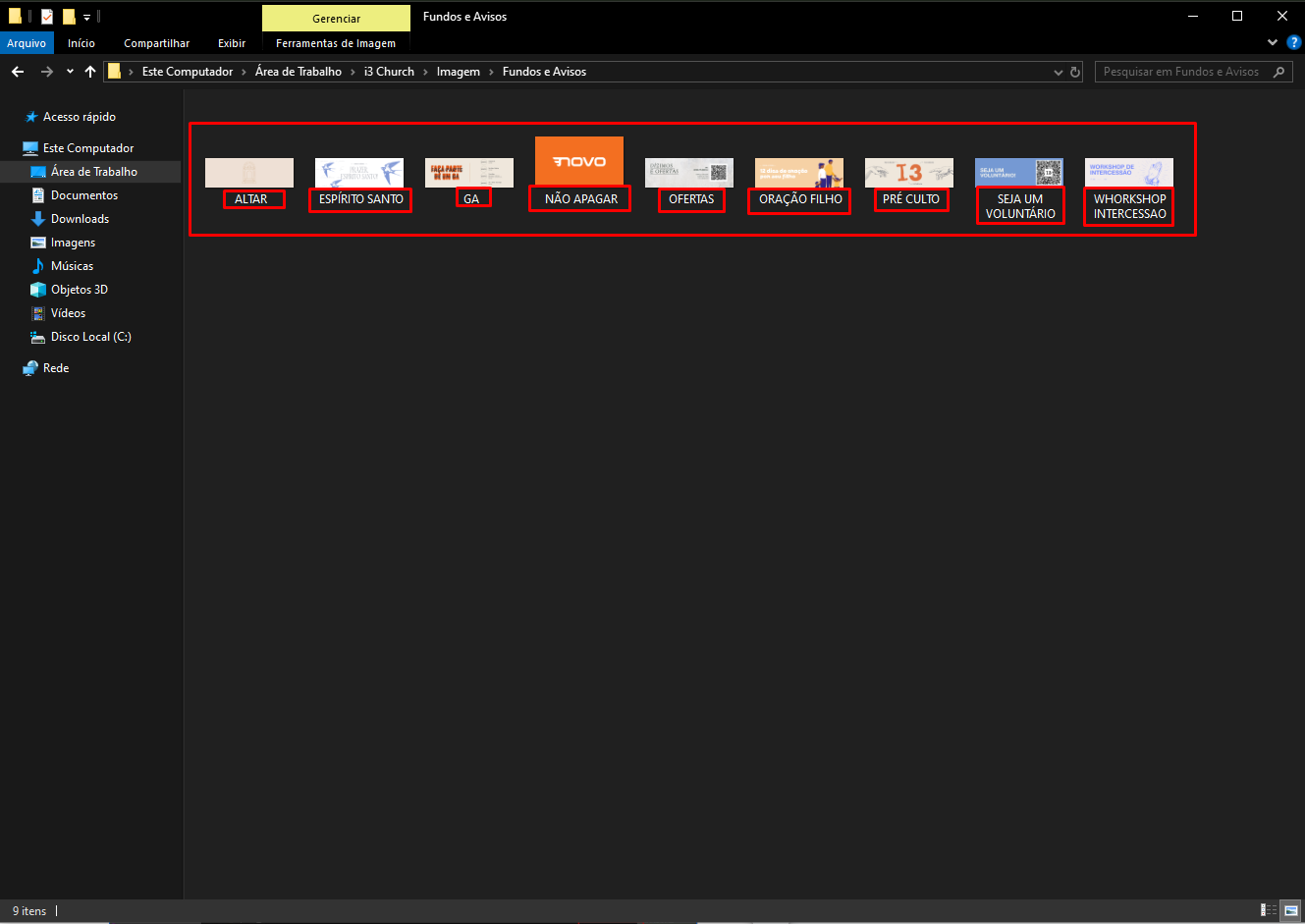
Task: Refresh the folder view
Action: click(1075, 72)
